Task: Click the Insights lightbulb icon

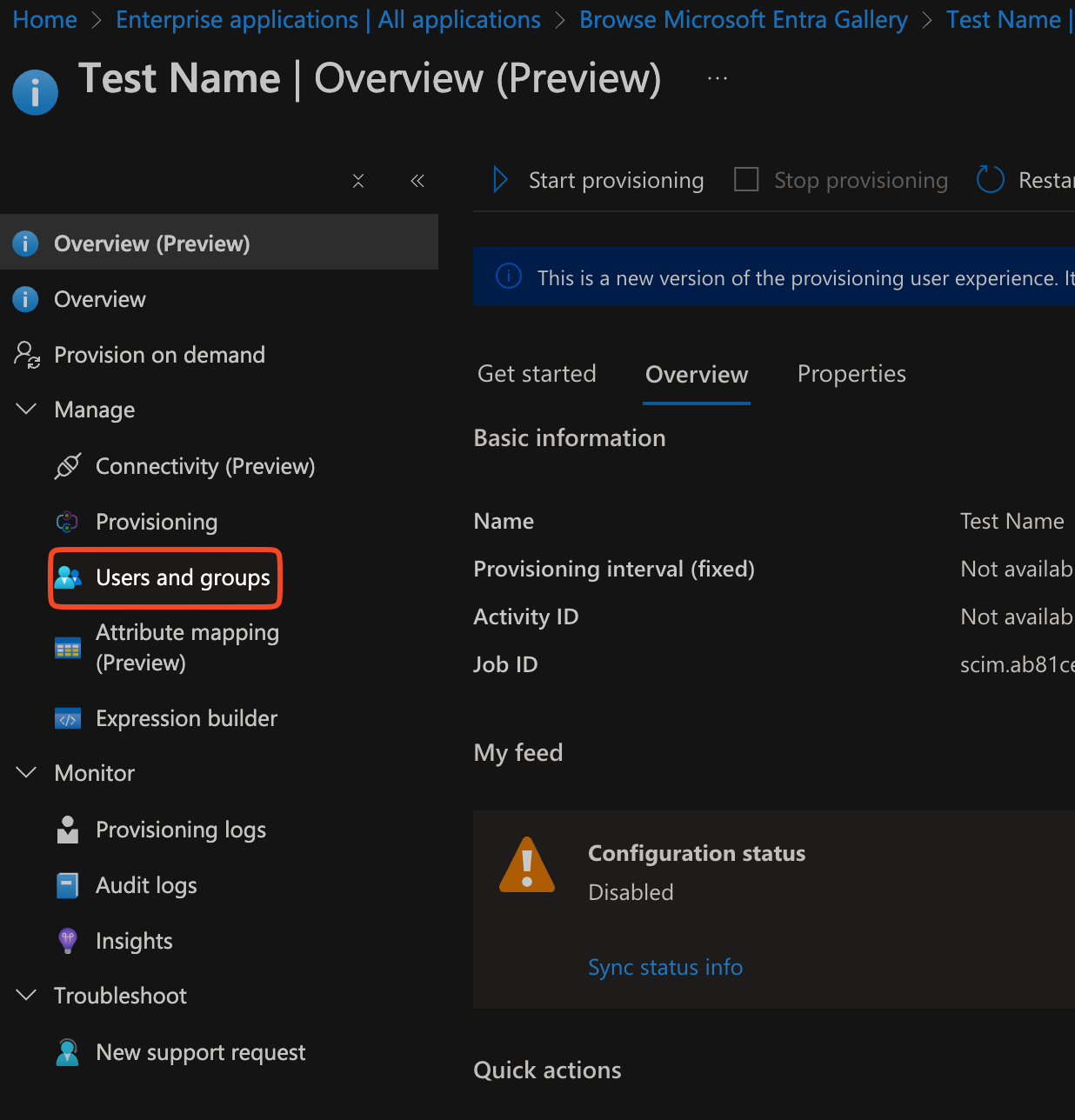Action: point(68,941)
